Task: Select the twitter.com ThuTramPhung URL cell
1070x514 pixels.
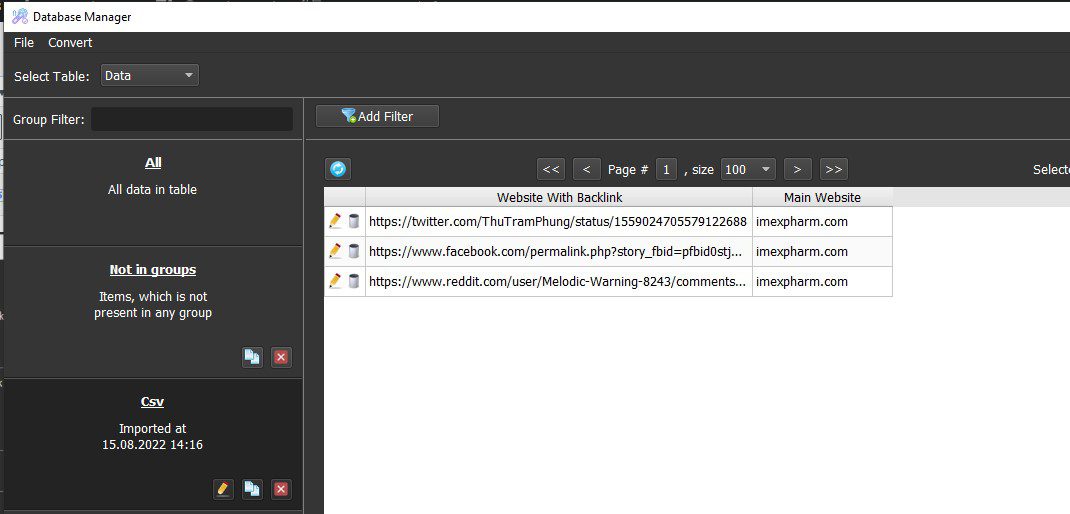Action: click(559, 221)
